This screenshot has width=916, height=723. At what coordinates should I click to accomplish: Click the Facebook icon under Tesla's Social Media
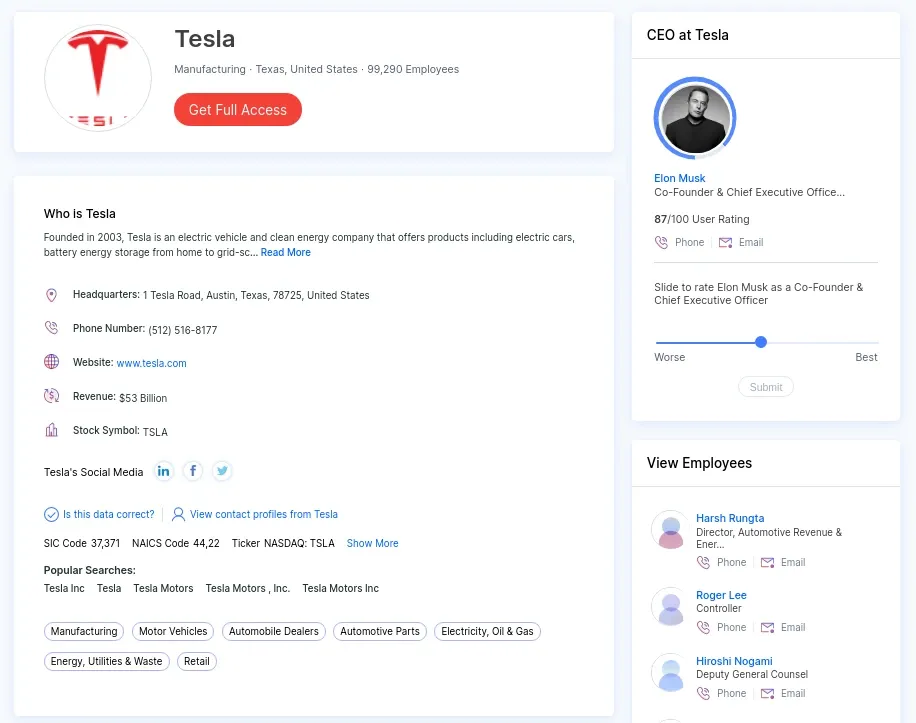coord(192,470)
